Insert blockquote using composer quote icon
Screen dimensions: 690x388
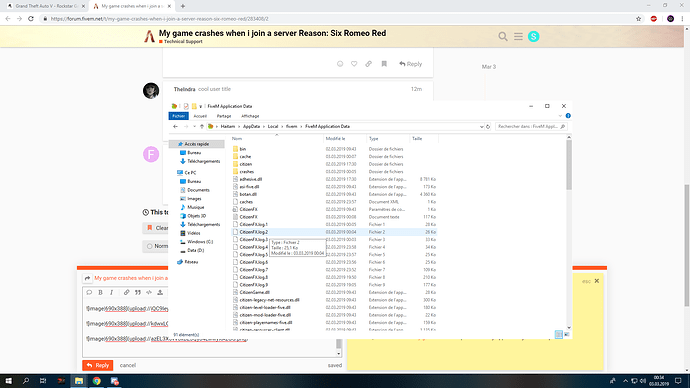click(138, 293)
